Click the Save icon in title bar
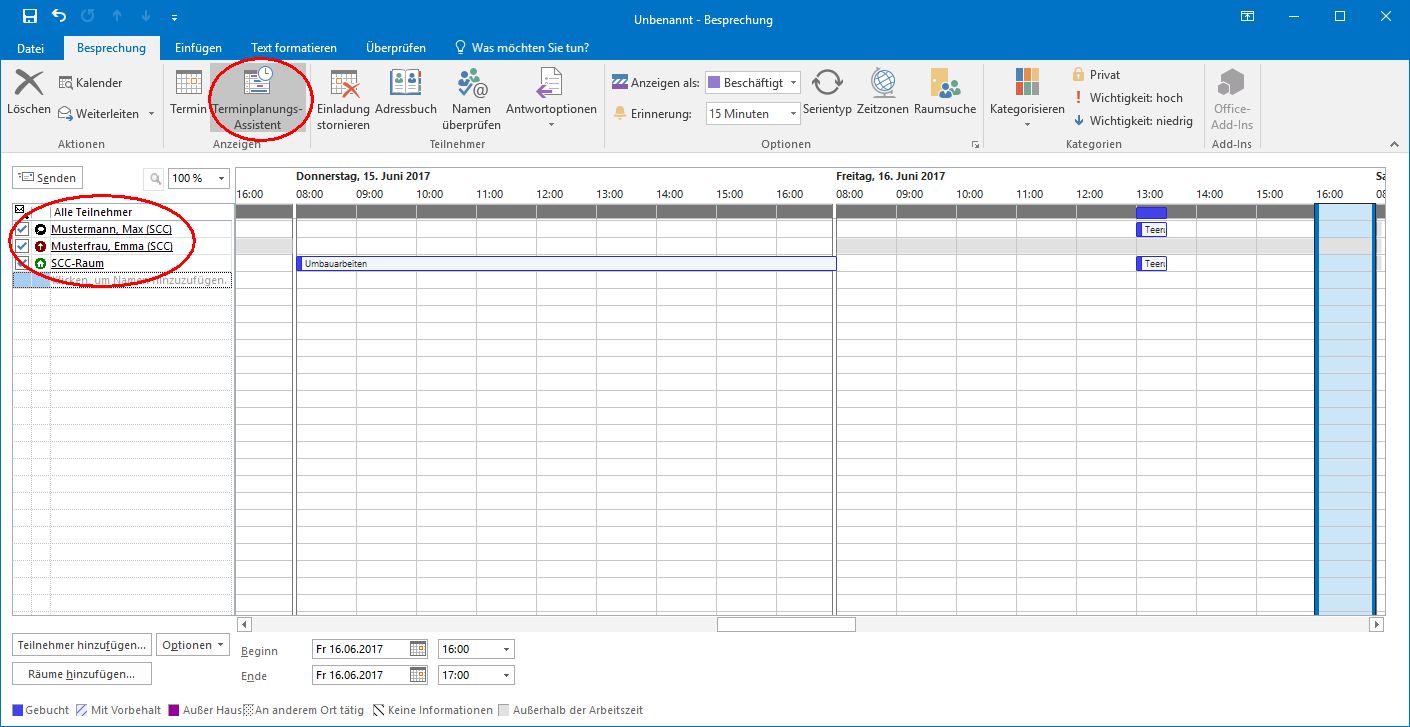This screenshot has width=1410, height=727. [29, 17]
